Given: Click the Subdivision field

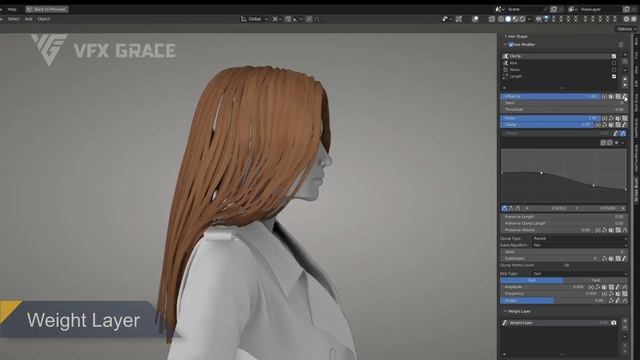Looking at the screenshot, I should [x=550, y=258].
